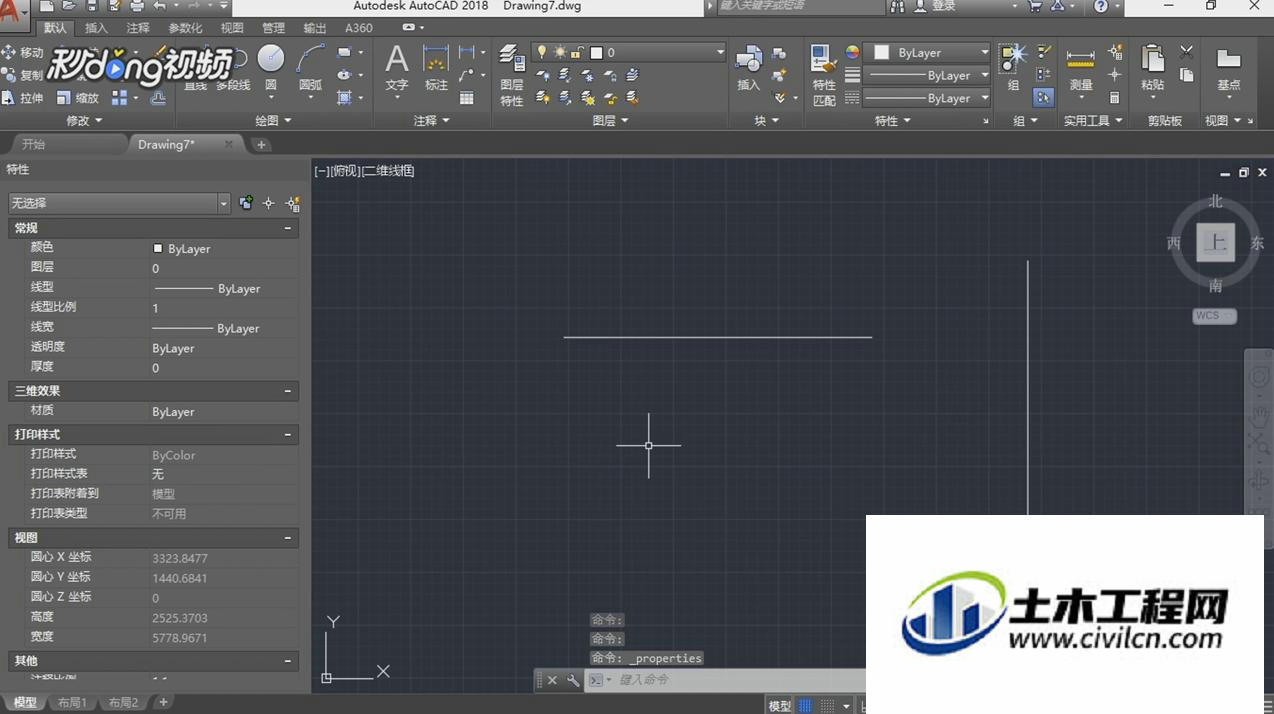Select the Text (文字) annotation tool
The width and height of the screenshot is (1274, 714).
pyautogui.click(x=397, y=67)
